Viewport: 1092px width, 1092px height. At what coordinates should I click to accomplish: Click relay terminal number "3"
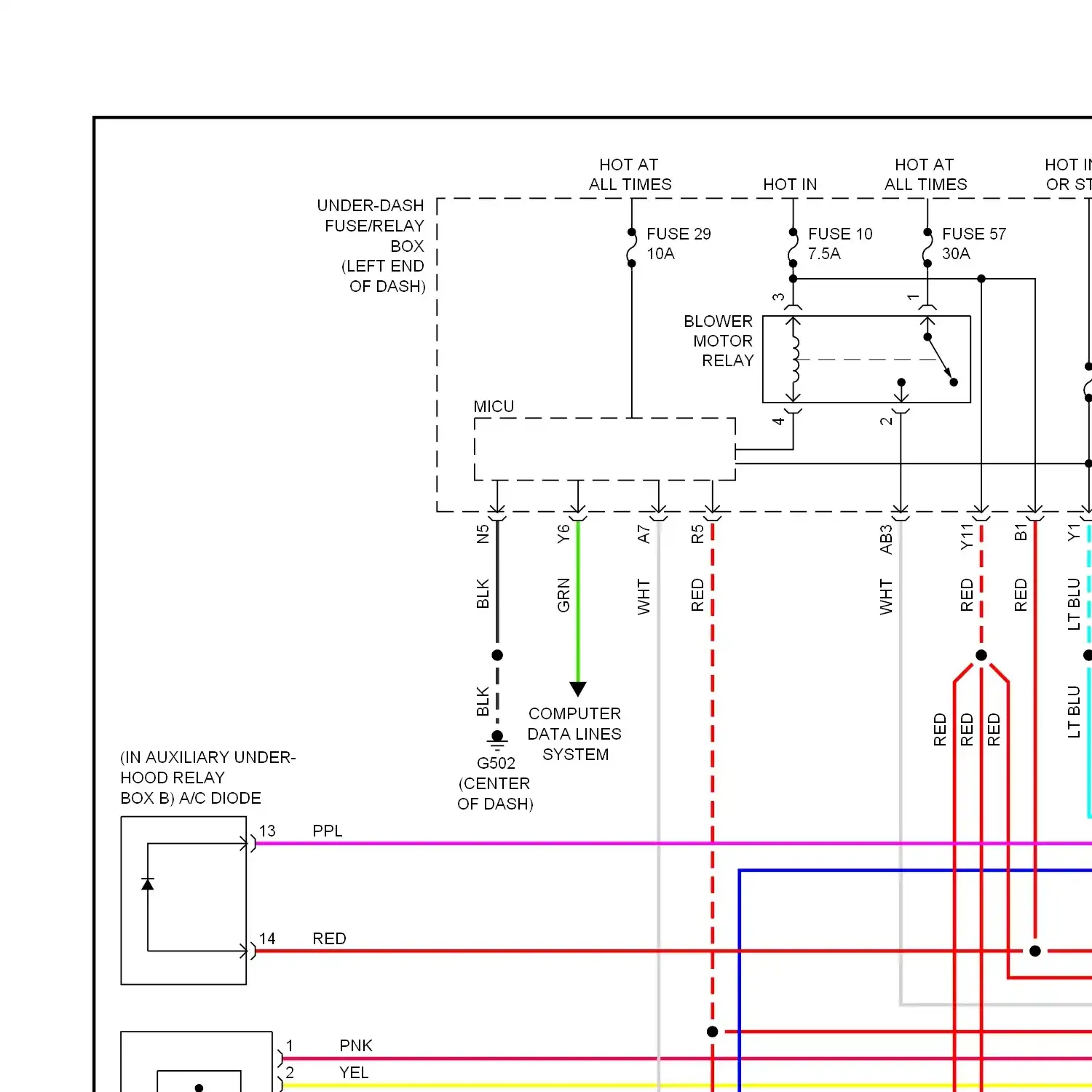pyautogui.click(x=778, y=297)
